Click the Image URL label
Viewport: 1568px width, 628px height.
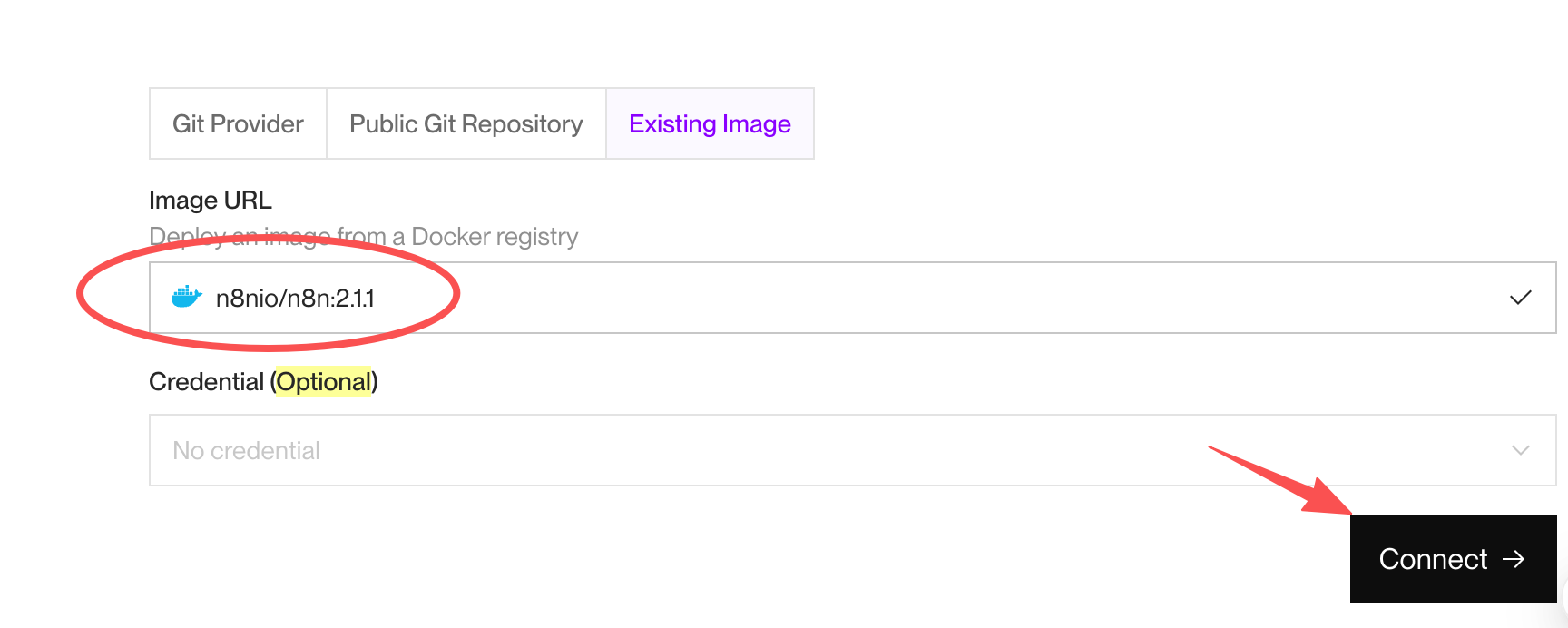pyautogui.click(x=211, y=200)
